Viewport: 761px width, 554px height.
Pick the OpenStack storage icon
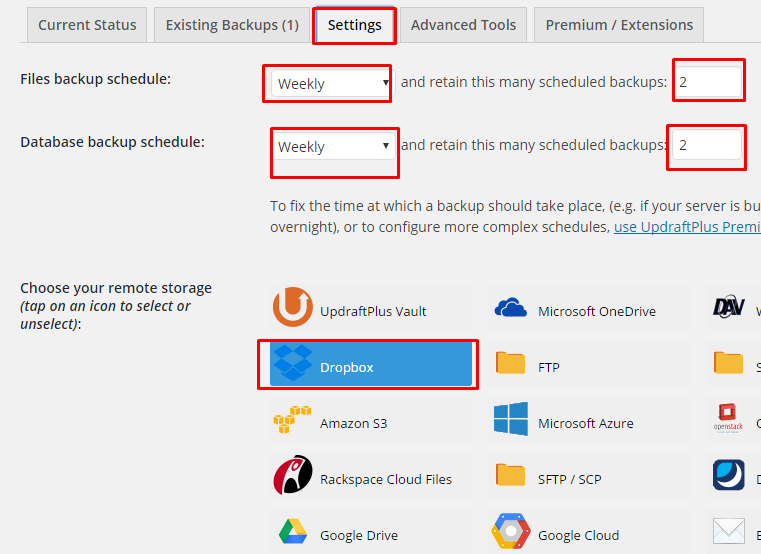[x=728, y=419]
